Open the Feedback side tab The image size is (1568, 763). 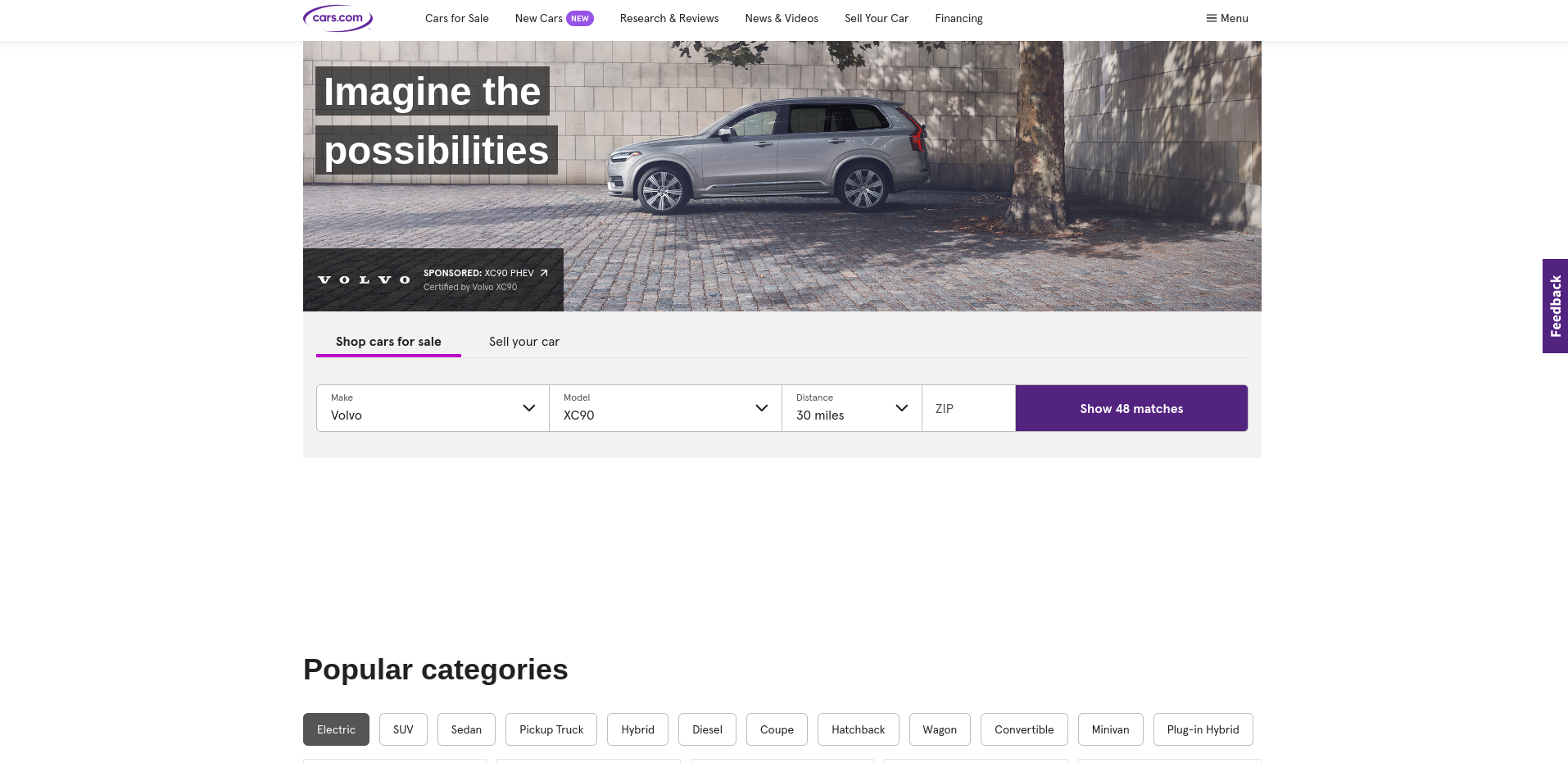pos(1555,306)
